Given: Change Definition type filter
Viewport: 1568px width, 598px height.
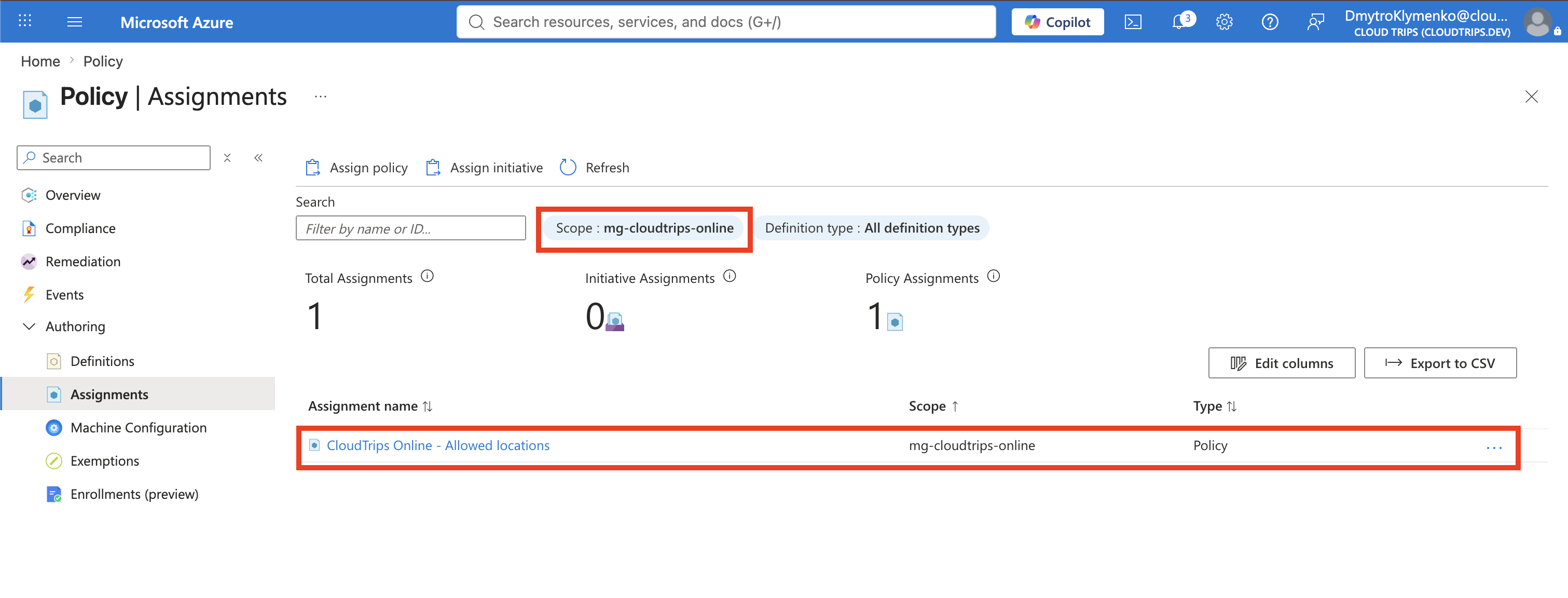Looking at the screenshot, I should coord(872,228).
